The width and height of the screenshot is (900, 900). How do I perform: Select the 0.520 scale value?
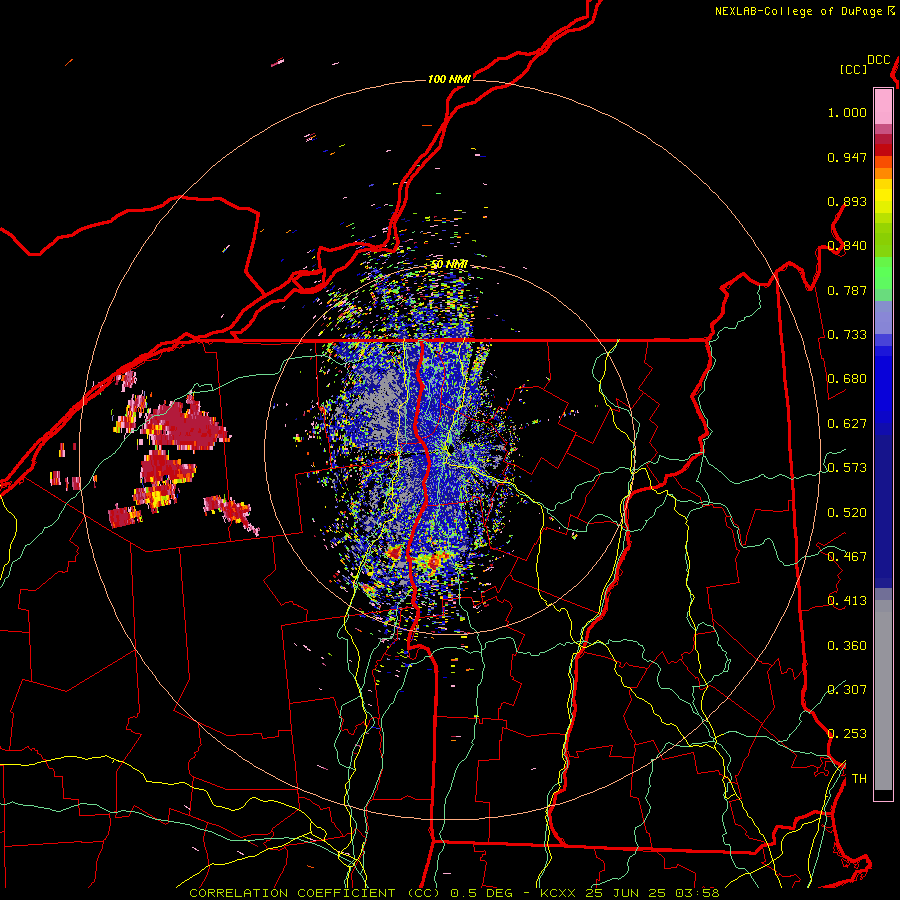click(847, 513)
